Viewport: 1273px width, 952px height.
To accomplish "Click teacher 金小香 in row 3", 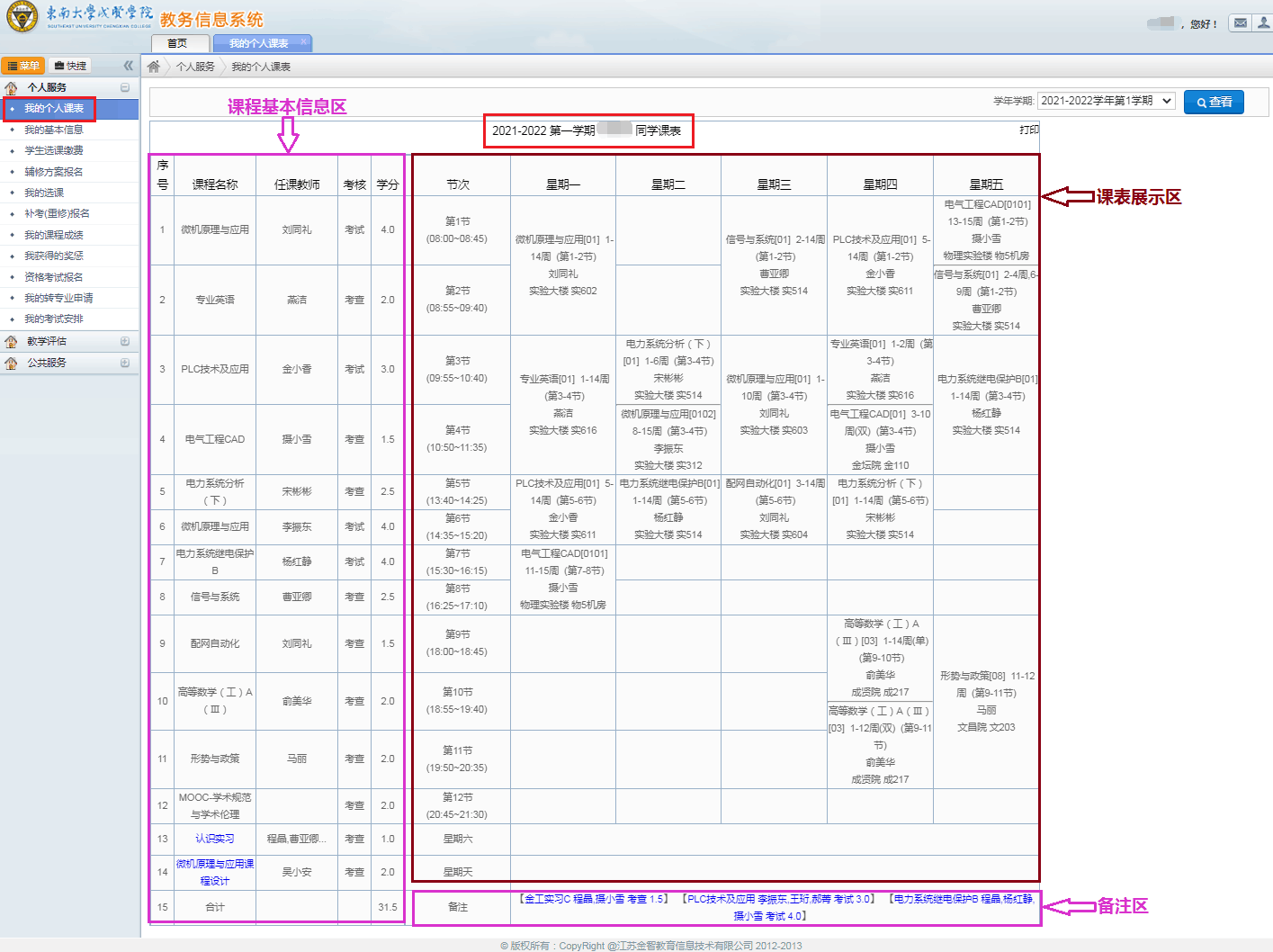I will (x=297, y=369).
